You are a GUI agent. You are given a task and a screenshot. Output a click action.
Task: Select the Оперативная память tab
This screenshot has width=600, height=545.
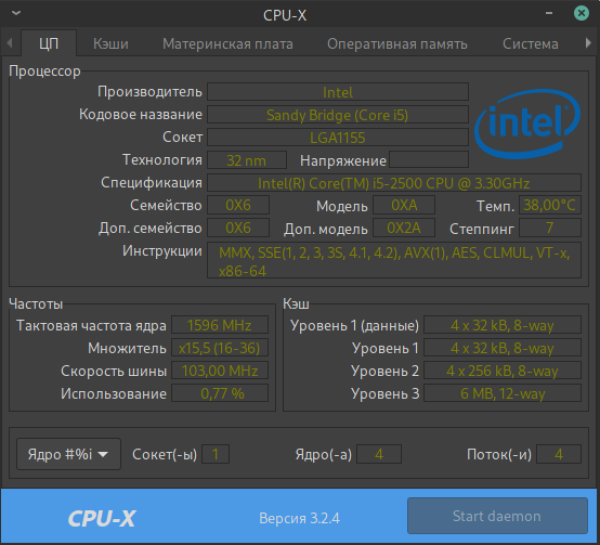coord(398,44)
